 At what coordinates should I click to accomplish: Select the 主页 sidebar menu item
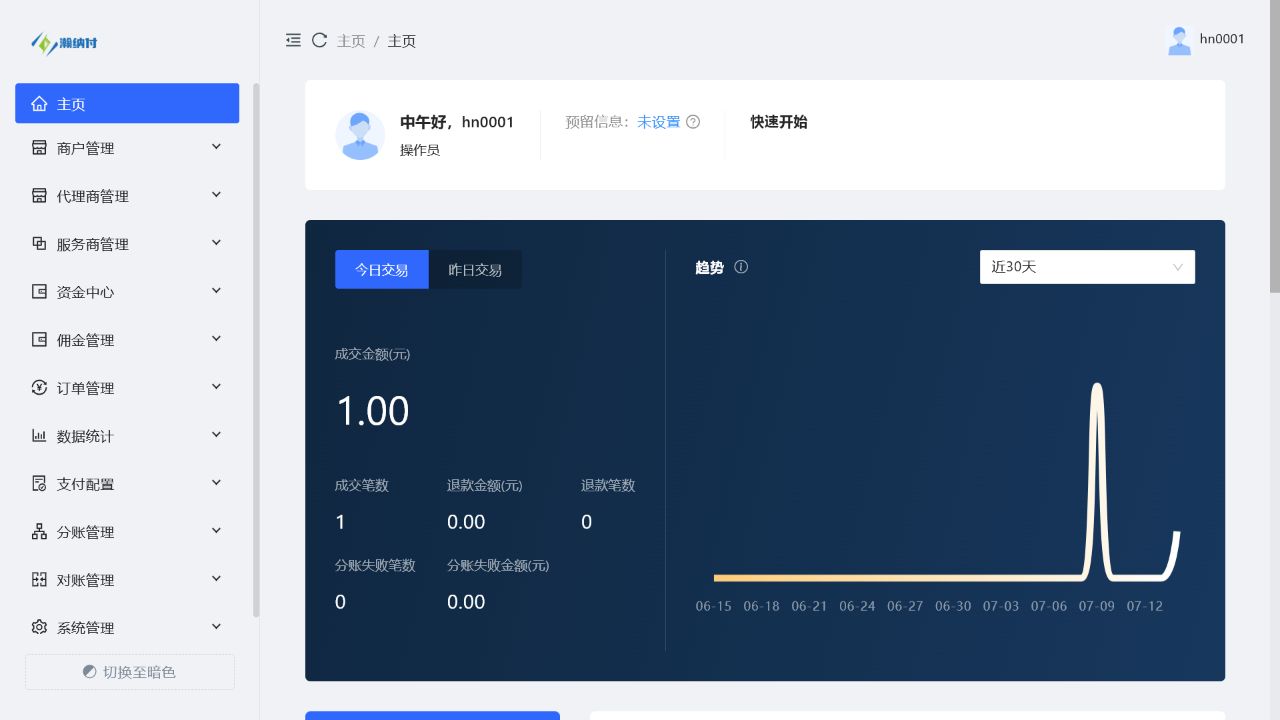127,103
